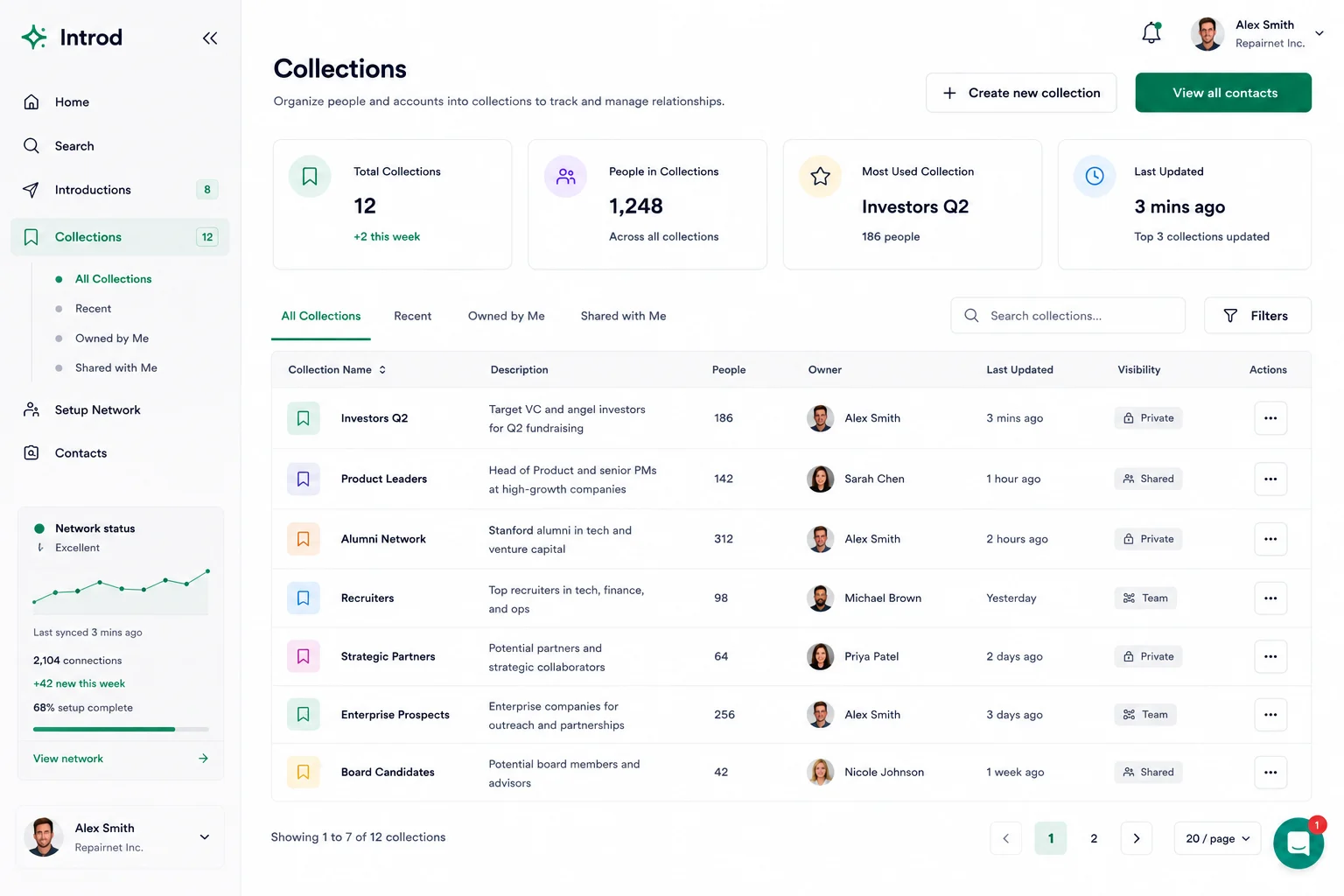Click Priya Patel owner name
1344x896 pixels.
click(871, 656)
